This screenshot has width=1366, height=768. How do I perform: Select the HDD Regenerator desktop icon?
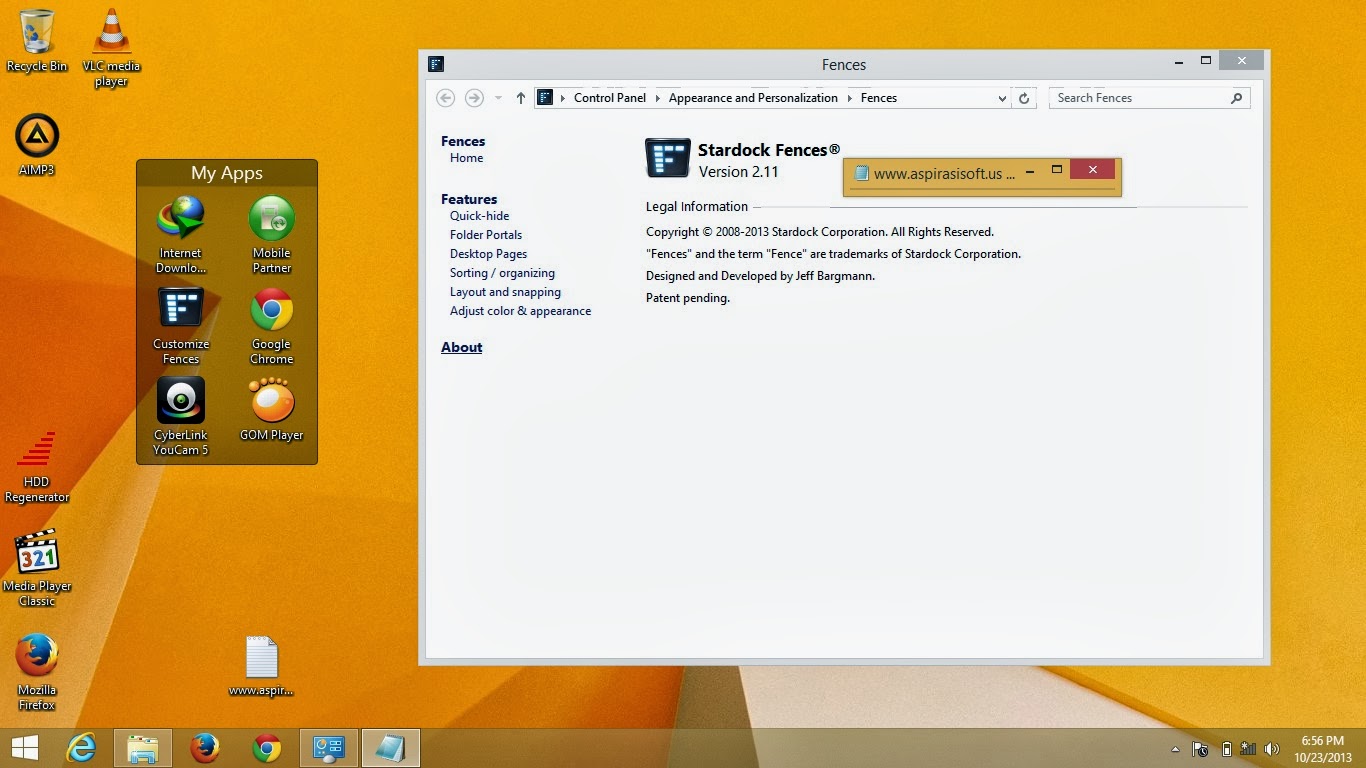(37, 467)
